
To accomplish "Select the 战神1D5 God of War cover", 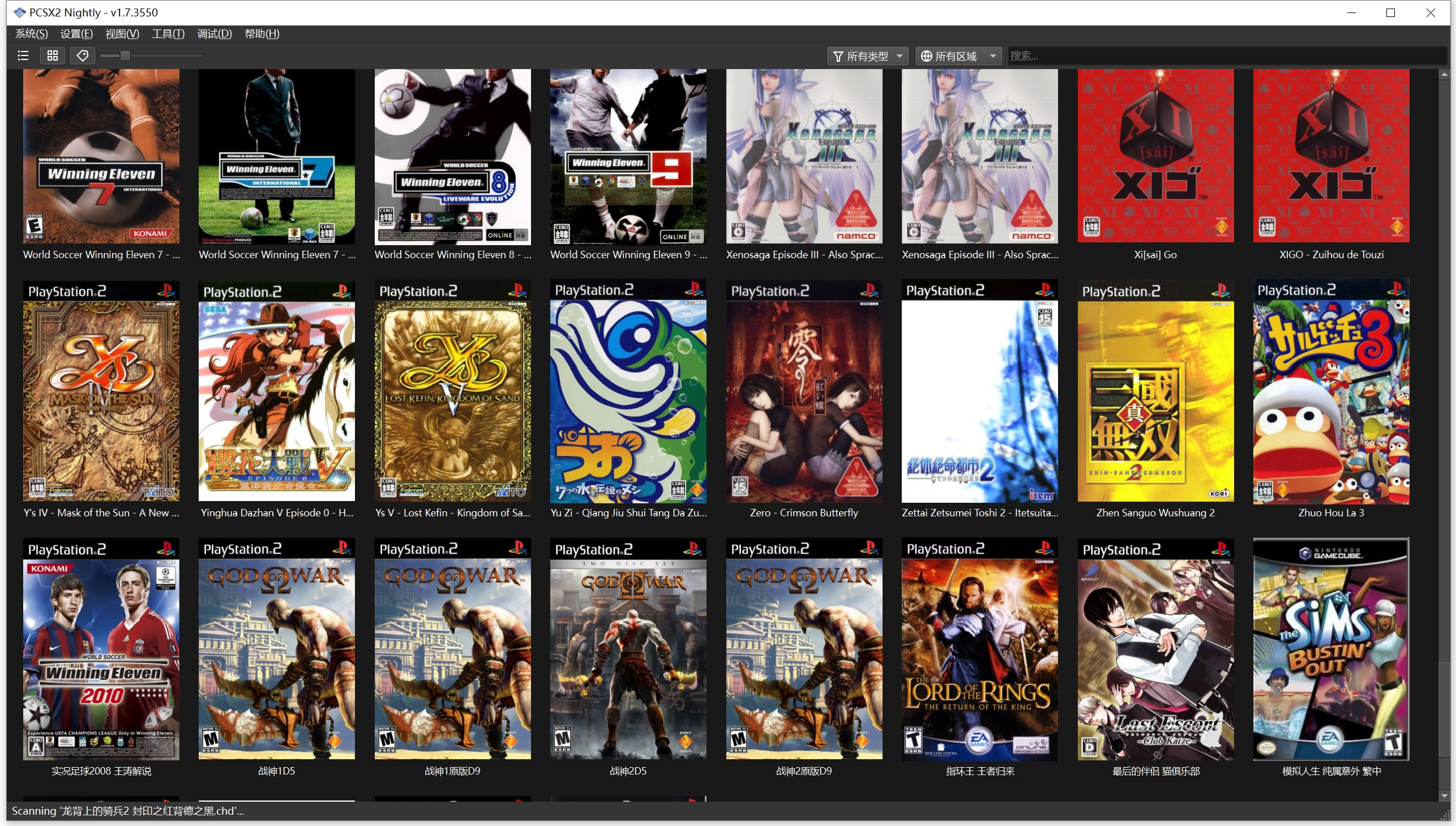I will click(277, 649).
